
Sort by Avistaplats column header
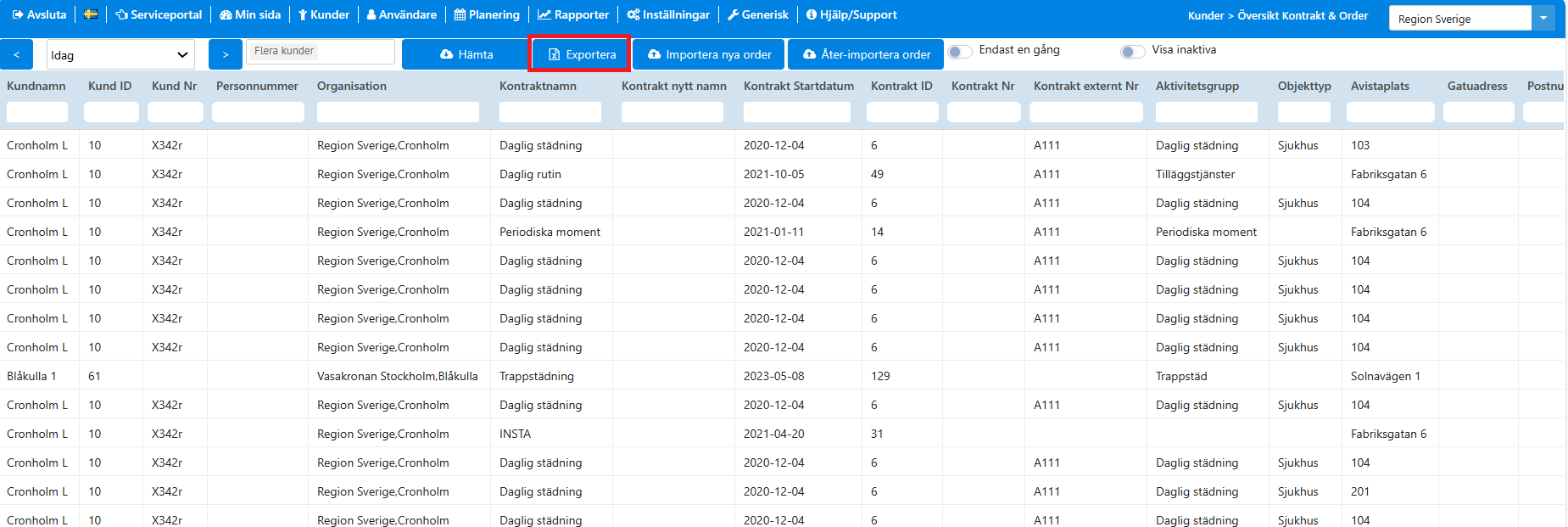click(1380, 86)
